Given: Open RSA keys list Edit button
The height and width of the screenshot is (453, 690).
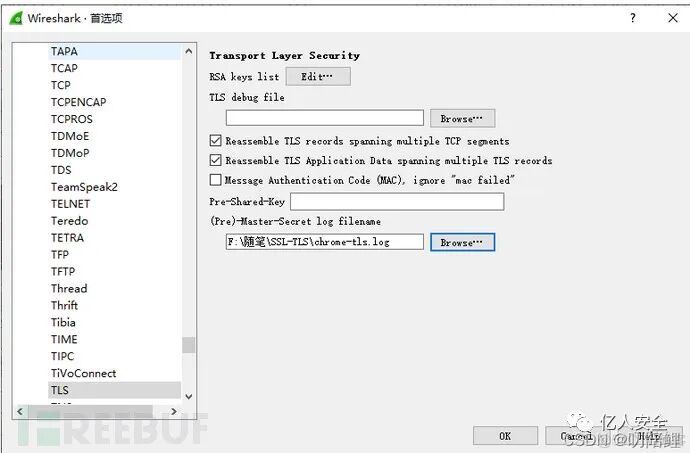Looking at the screenshot, I should click(318, 77).
